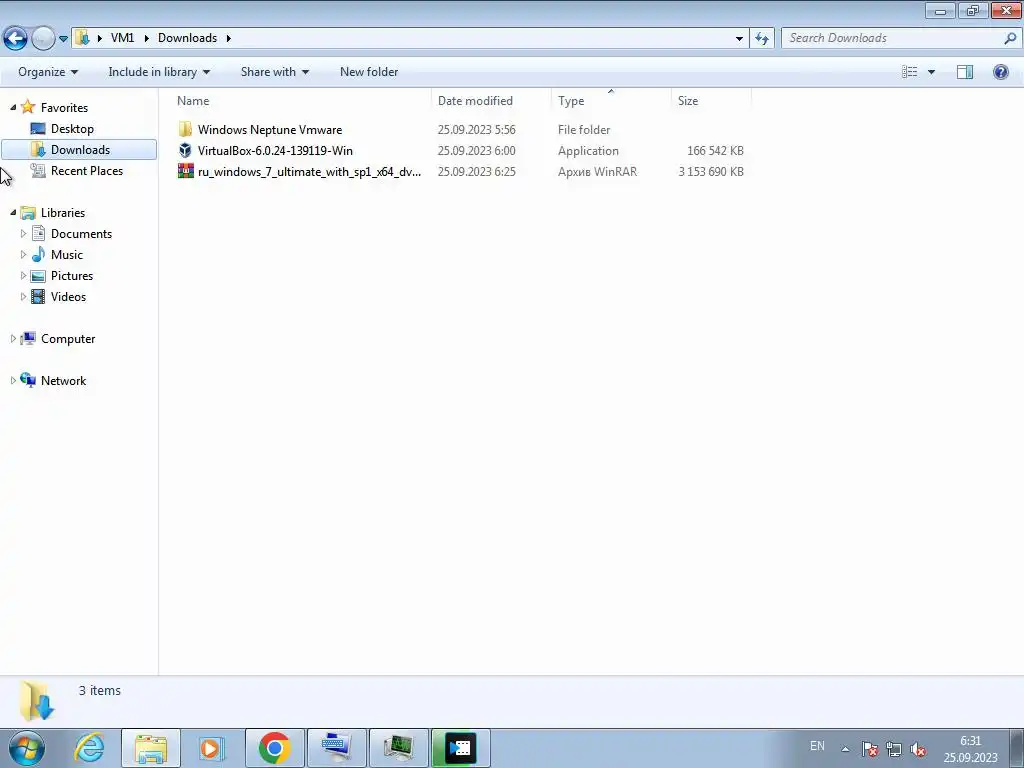Click the muted volume tray icon
Screen dimensions: 1024x768
coord(918,749)
